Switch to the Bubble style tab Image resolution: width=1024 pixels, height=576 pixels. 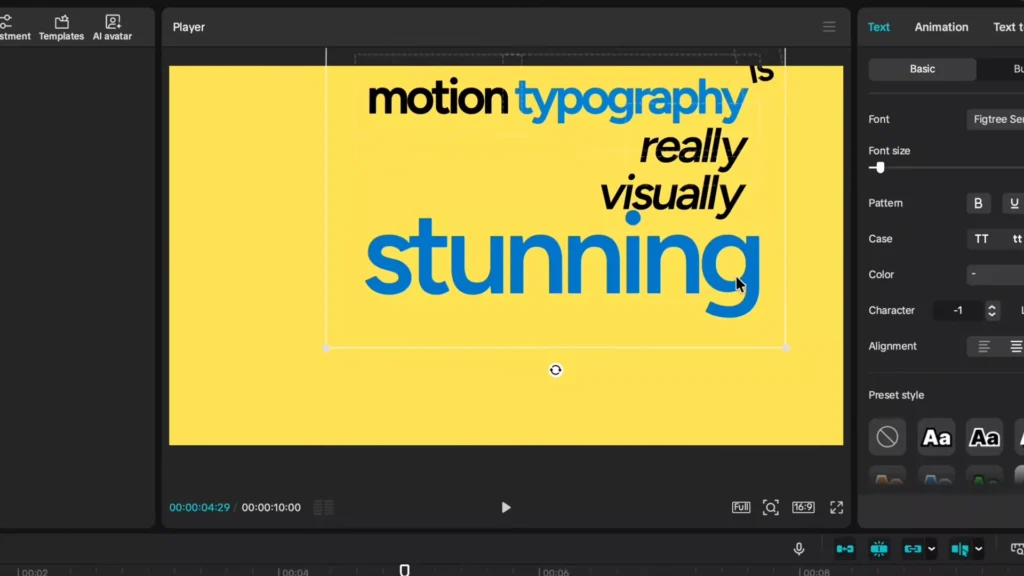(x=1018, y=68)
